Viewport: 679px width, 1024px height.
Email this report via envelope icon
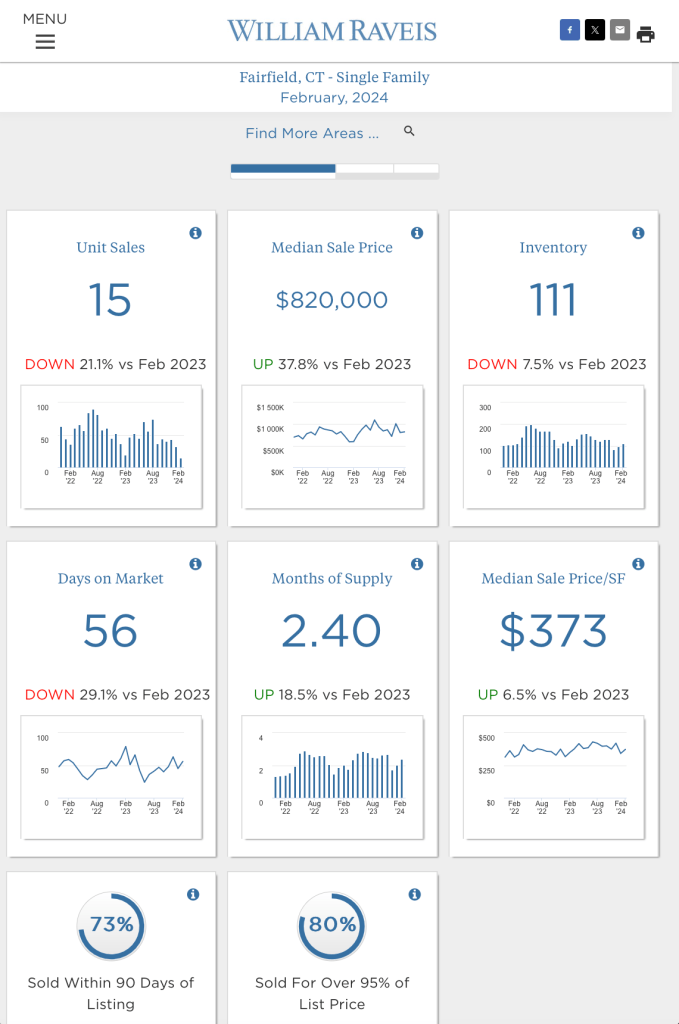pyautogui.click(x=620, y=30)
